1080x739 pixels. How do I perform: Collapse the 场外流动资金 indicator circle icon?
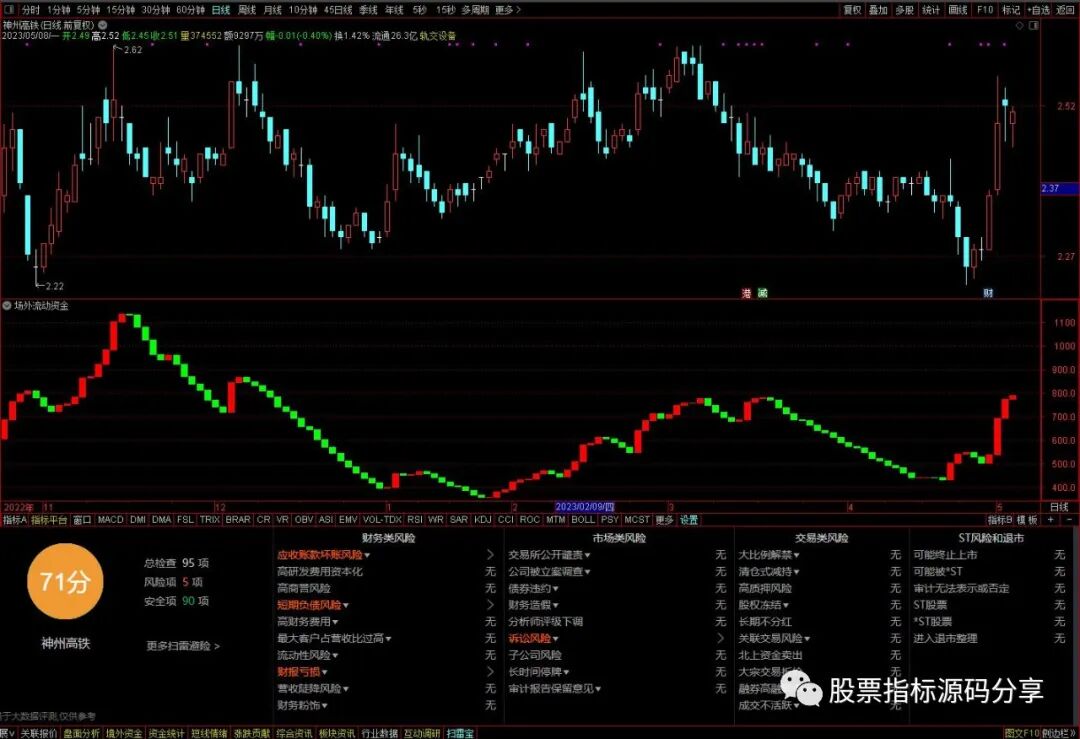pyautogui.click(x=7, y=305)
